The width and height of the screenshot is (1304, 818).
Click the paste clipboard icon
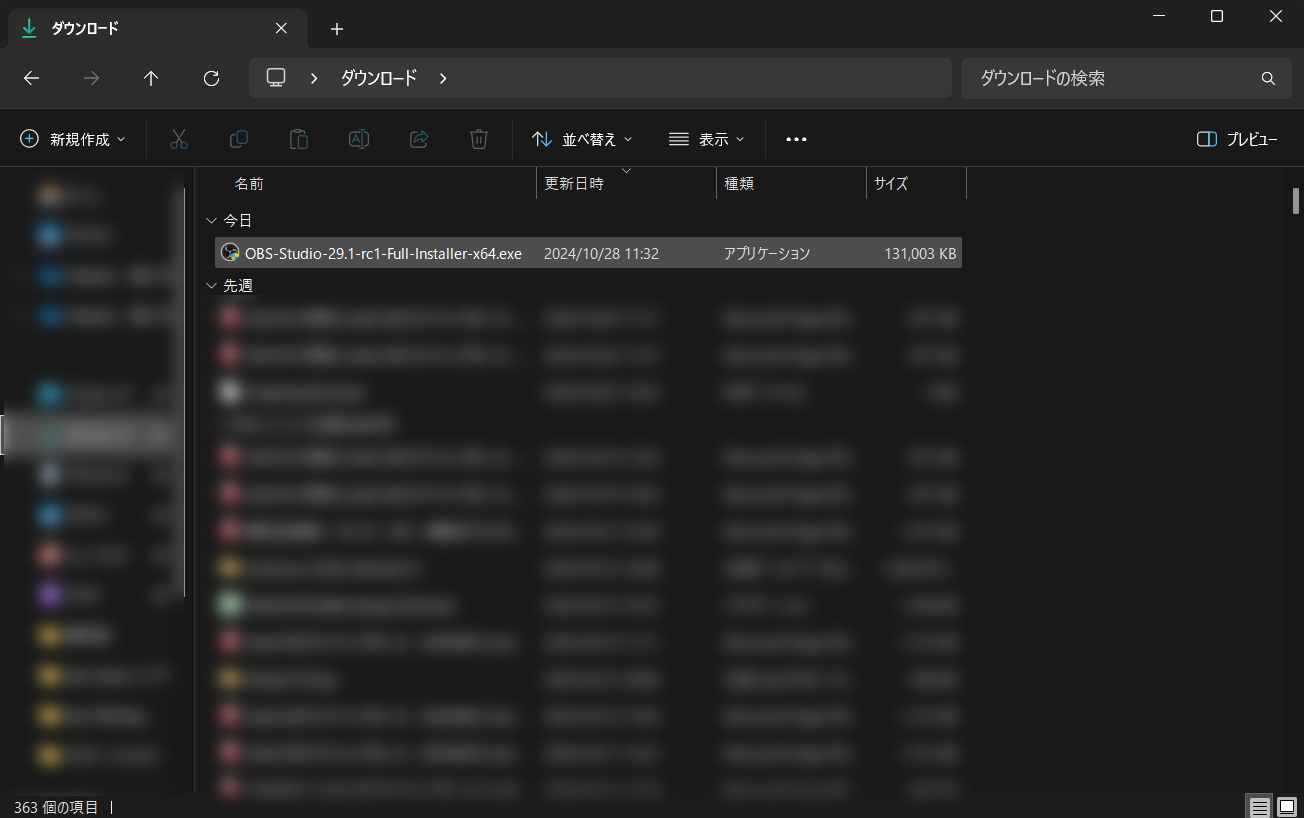pos(299,139)
